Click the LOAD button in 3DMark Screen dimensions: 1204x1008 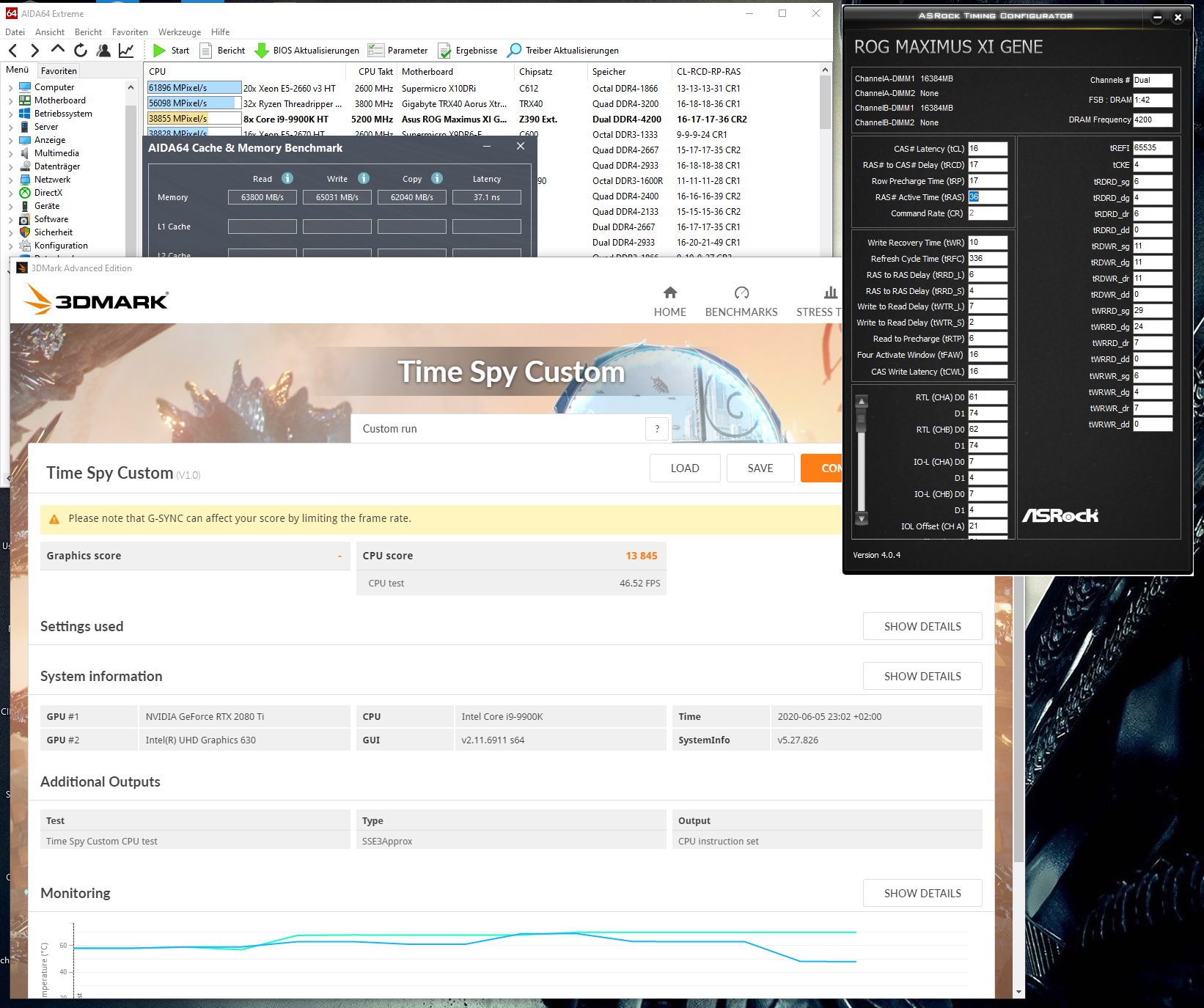click(x=685, y=468)
